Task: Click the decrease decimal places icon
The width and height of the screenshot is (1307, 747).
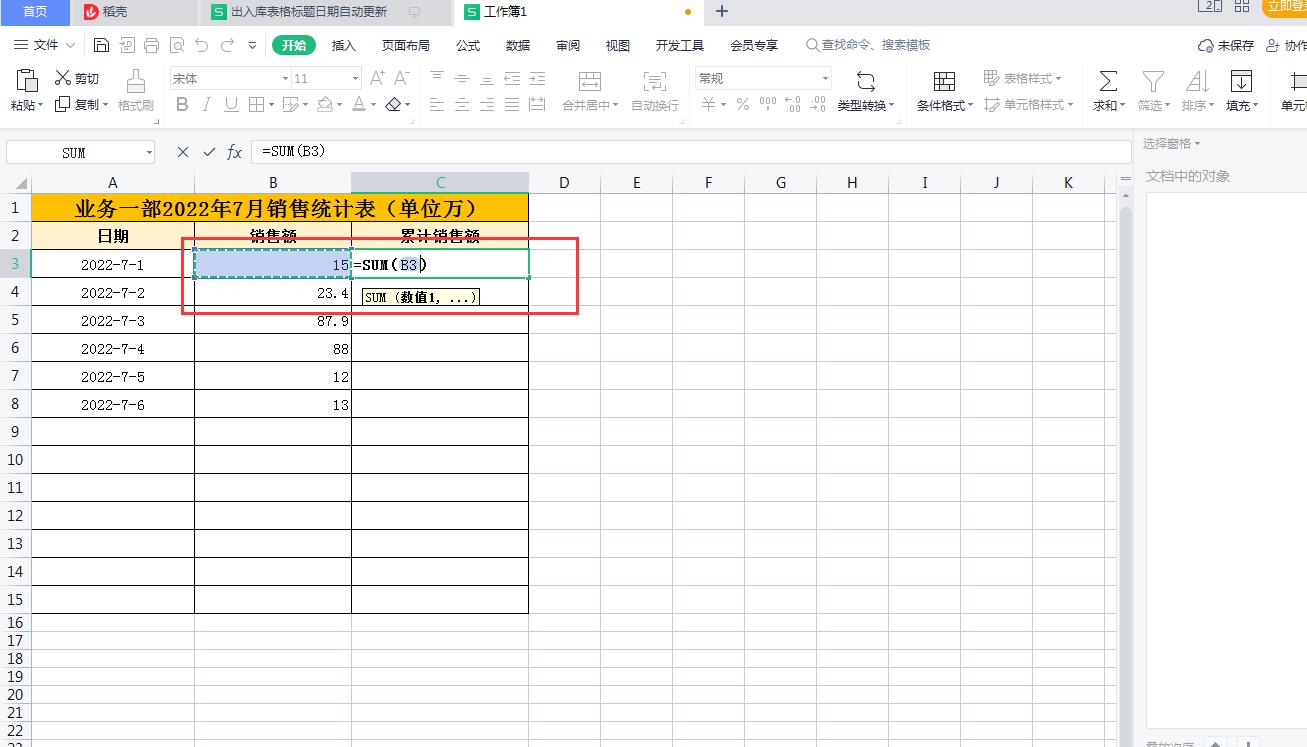Action: (x=818, y=104)
